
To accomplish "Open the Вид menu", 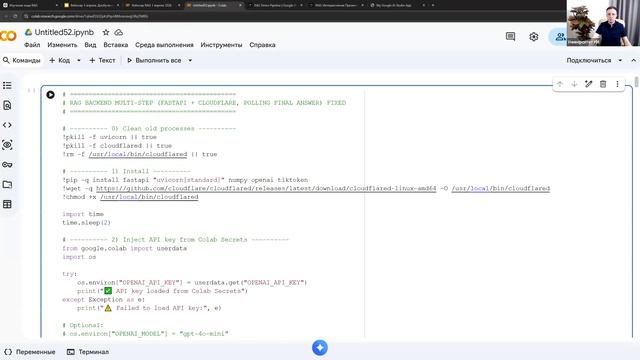I will point(90,45).
